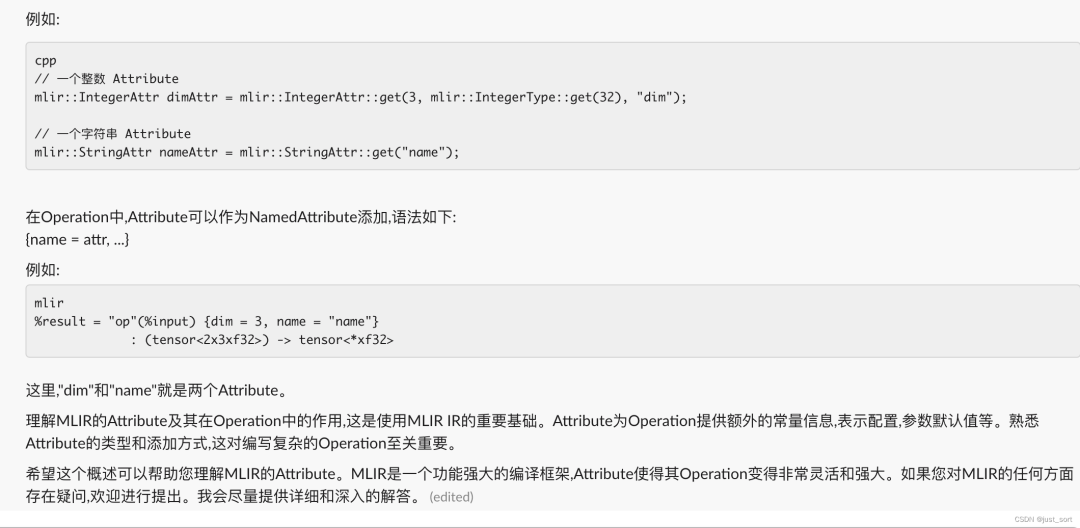The width and height of the screenshot is (1080, 528).
Task: Click the line stating "dim" and "name" are Attributes
Action: pyautogui.click(x=156, y=390)
